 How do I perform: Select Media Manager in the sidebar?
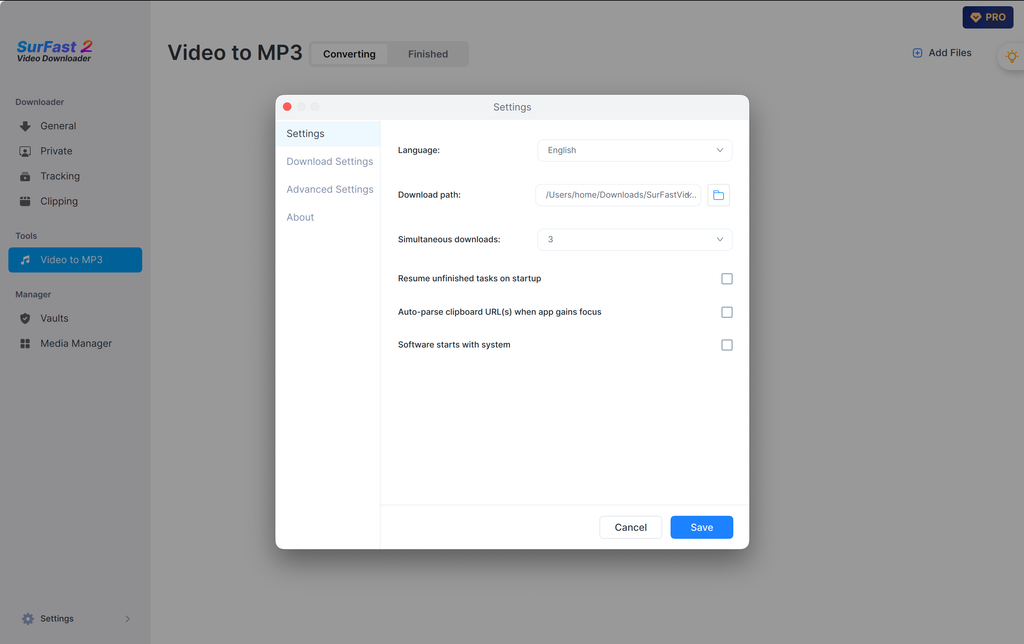[x=76, y=344]
